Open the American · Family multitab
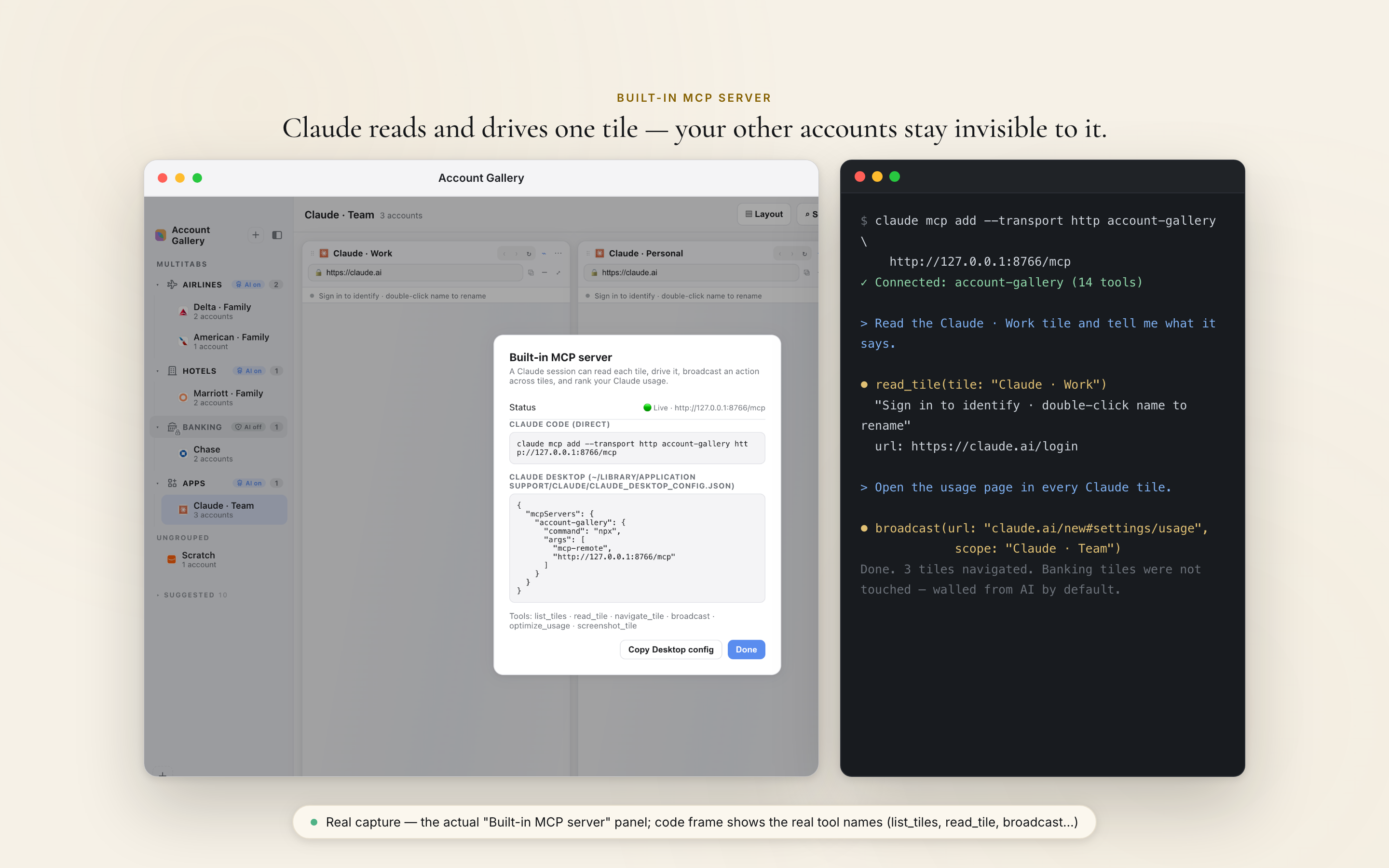This screenshot has height=868, width=1389. pyautogui.click(x=224, y=341)
